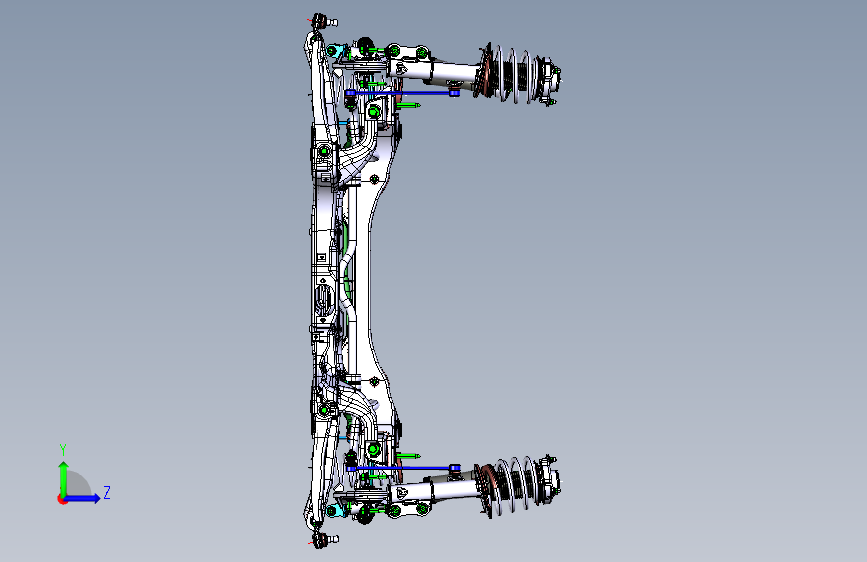The height and width of the screenshot is (562, 867).
Task: Click the Z label on the triad
Action: tap(107, 492)
